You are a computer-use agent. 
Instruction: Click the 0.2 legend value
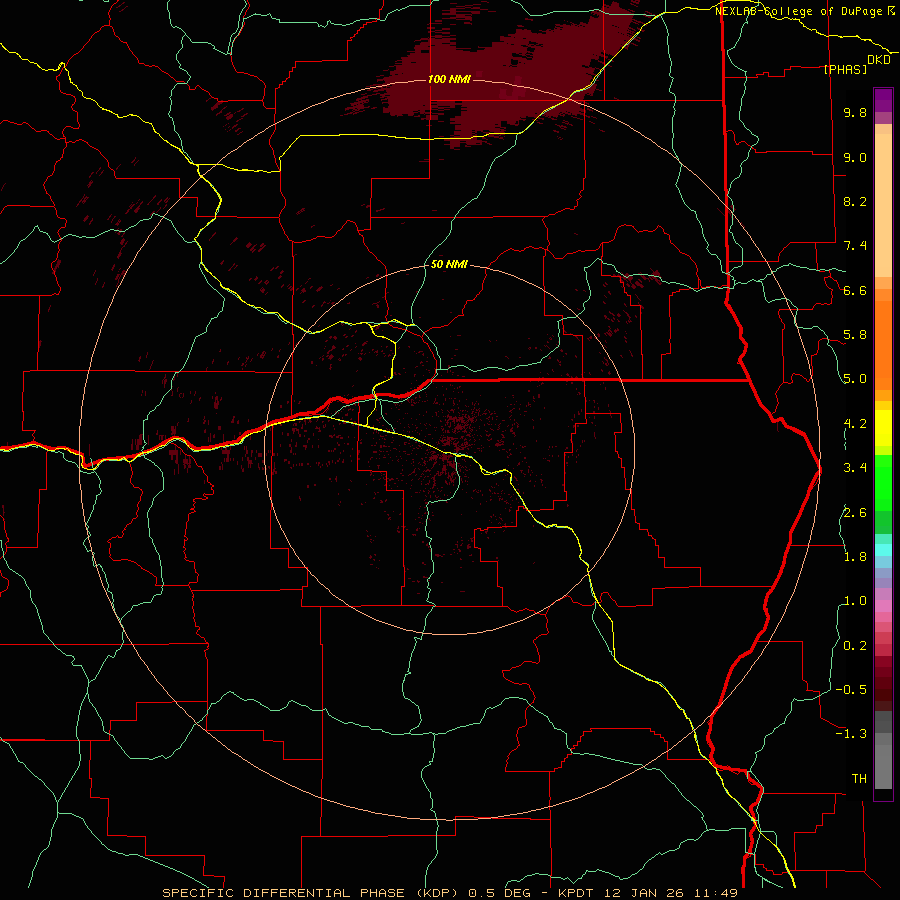[855, 645]
